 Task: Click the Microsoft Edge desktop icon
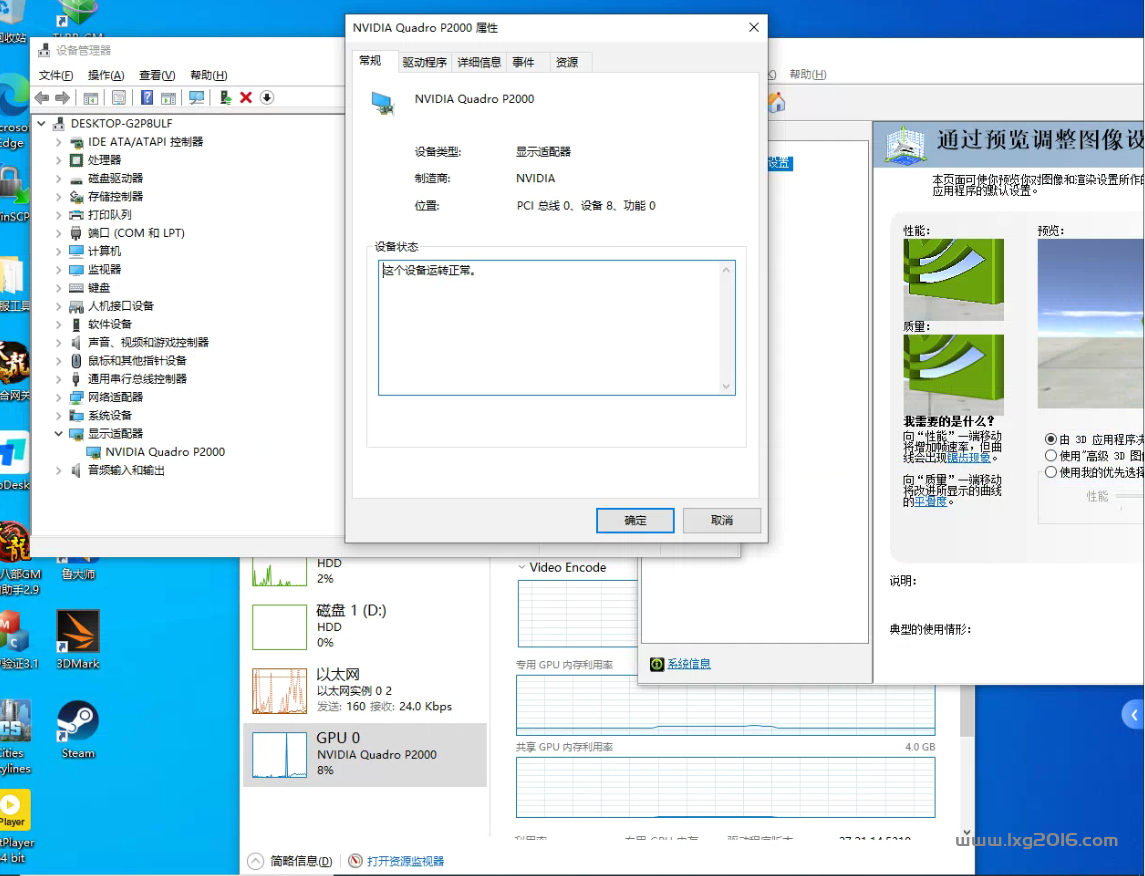(13, 110)
